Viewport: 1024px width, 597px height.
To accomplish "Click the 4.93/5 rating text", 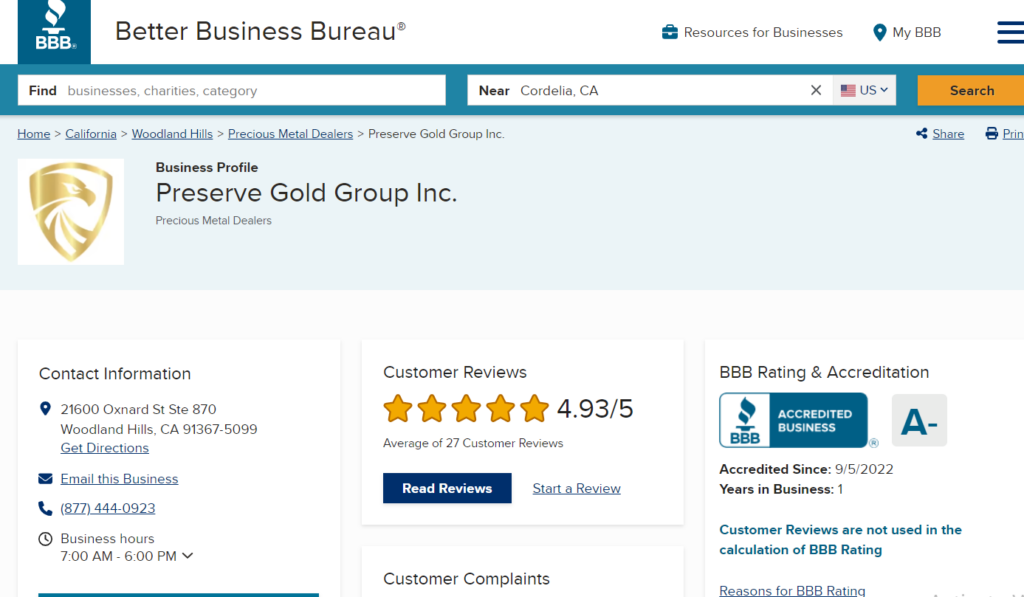I will [x=595, y=409].
